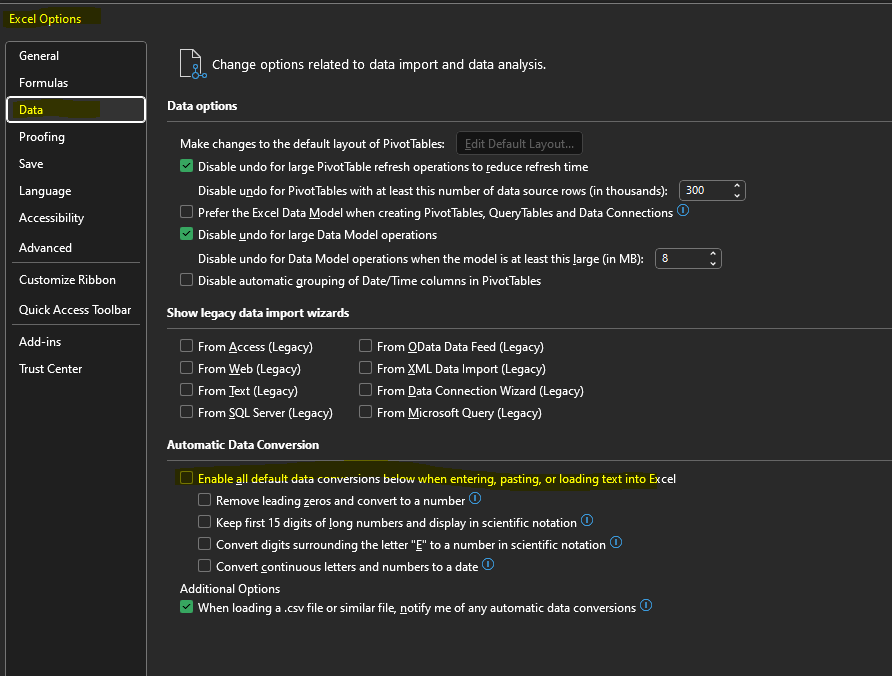
Task: Increase the PivotTable rows threshold spinner
Action: point(737,186)
